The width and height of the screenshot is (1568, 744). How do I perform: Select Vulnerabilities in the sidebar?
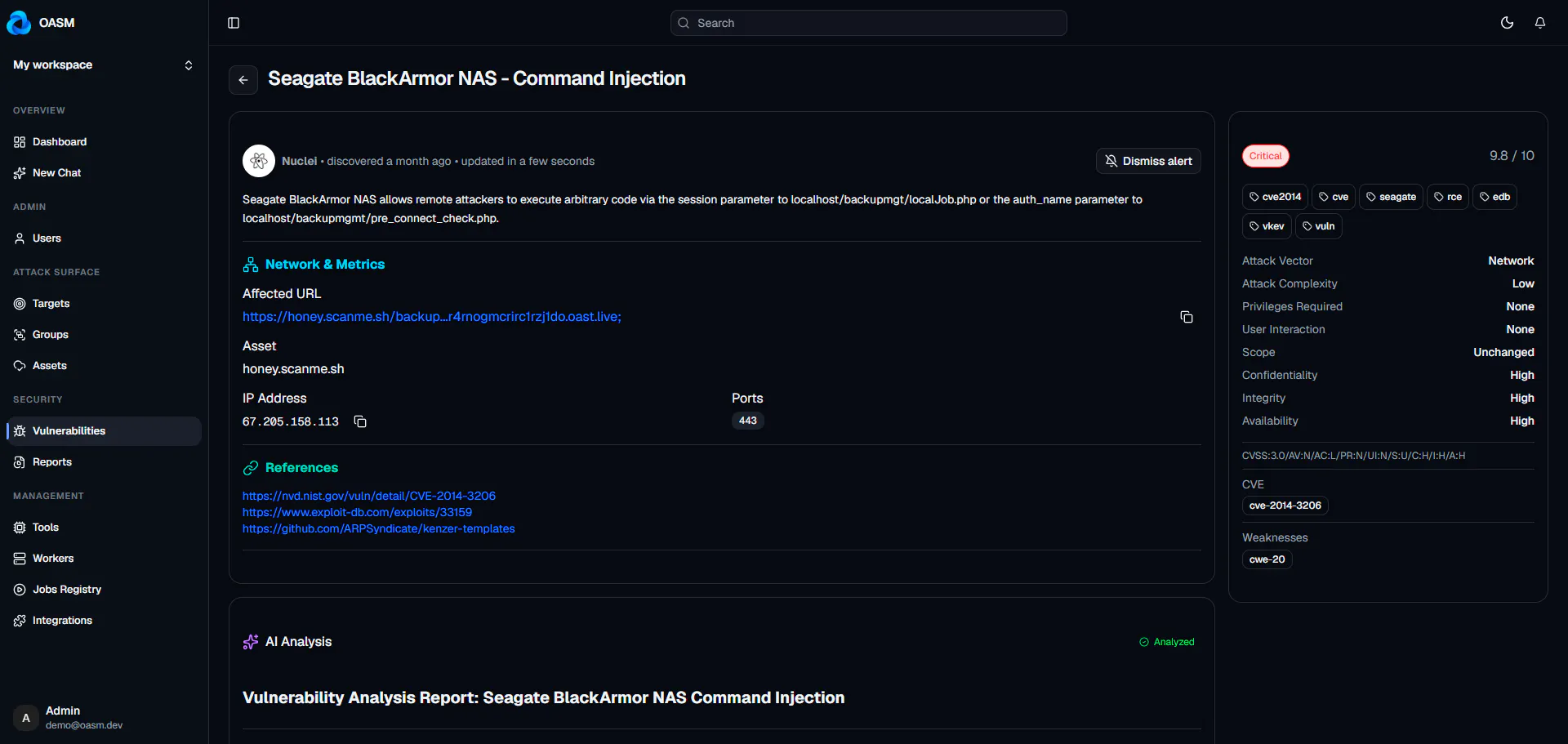(x=104, y=431)
